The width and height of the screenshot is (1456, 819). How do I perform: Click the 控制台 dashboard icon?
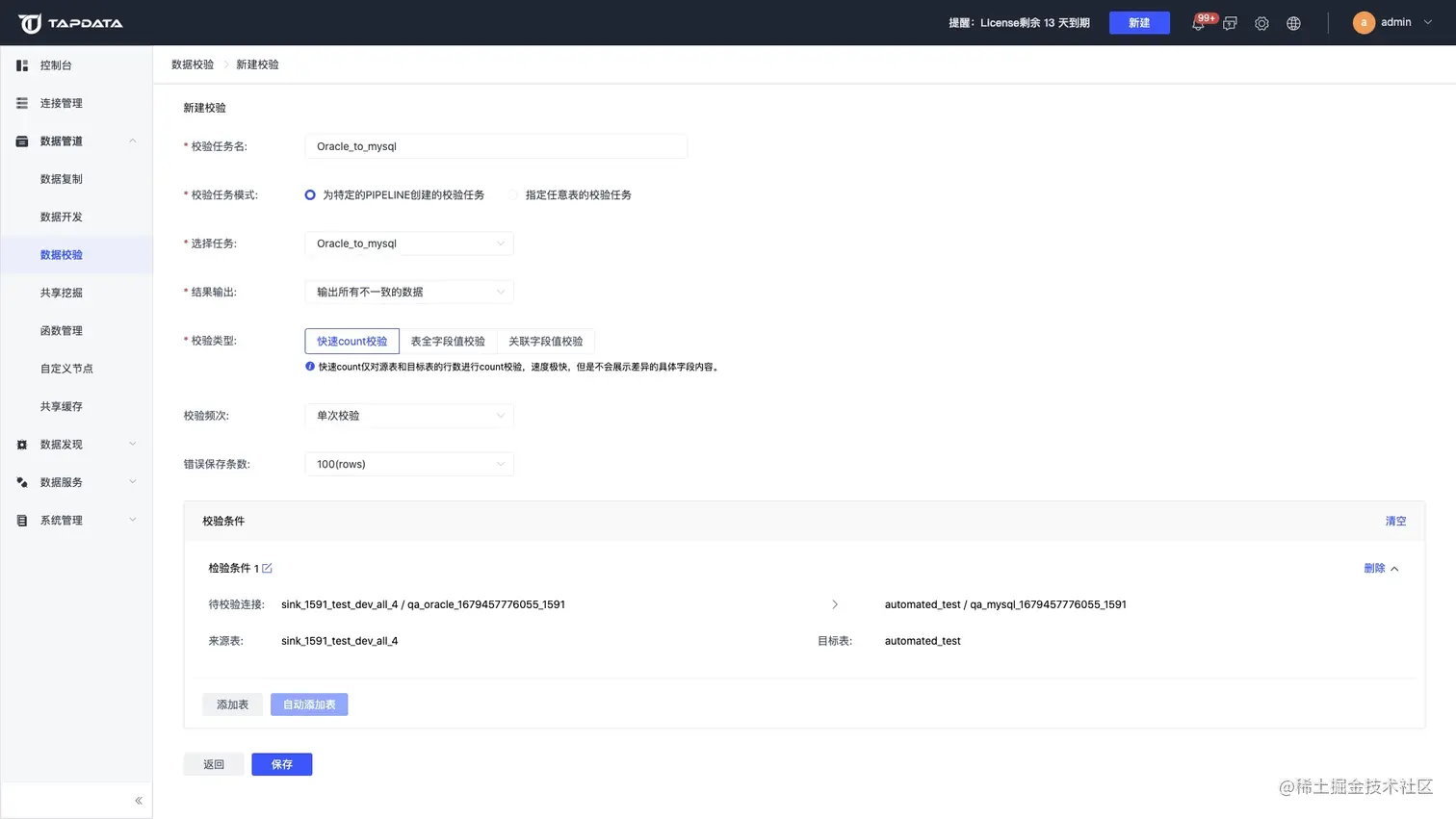pyautogui.click(x=22, y=65)
